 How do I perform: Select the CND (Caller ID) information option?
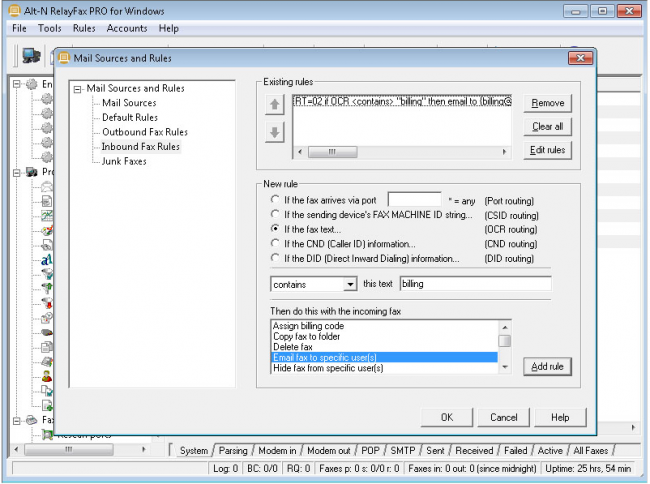274,243
